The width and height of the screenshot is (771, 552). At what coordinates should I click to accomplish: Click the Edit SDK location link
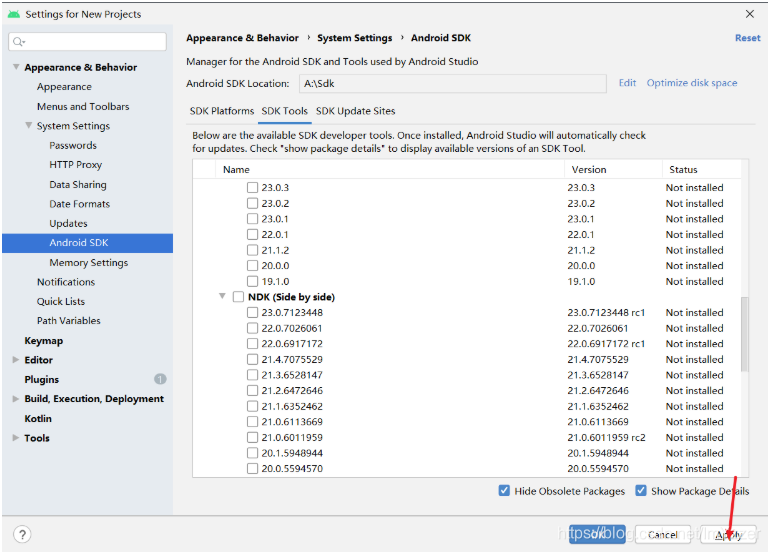[x=627, y=83]
